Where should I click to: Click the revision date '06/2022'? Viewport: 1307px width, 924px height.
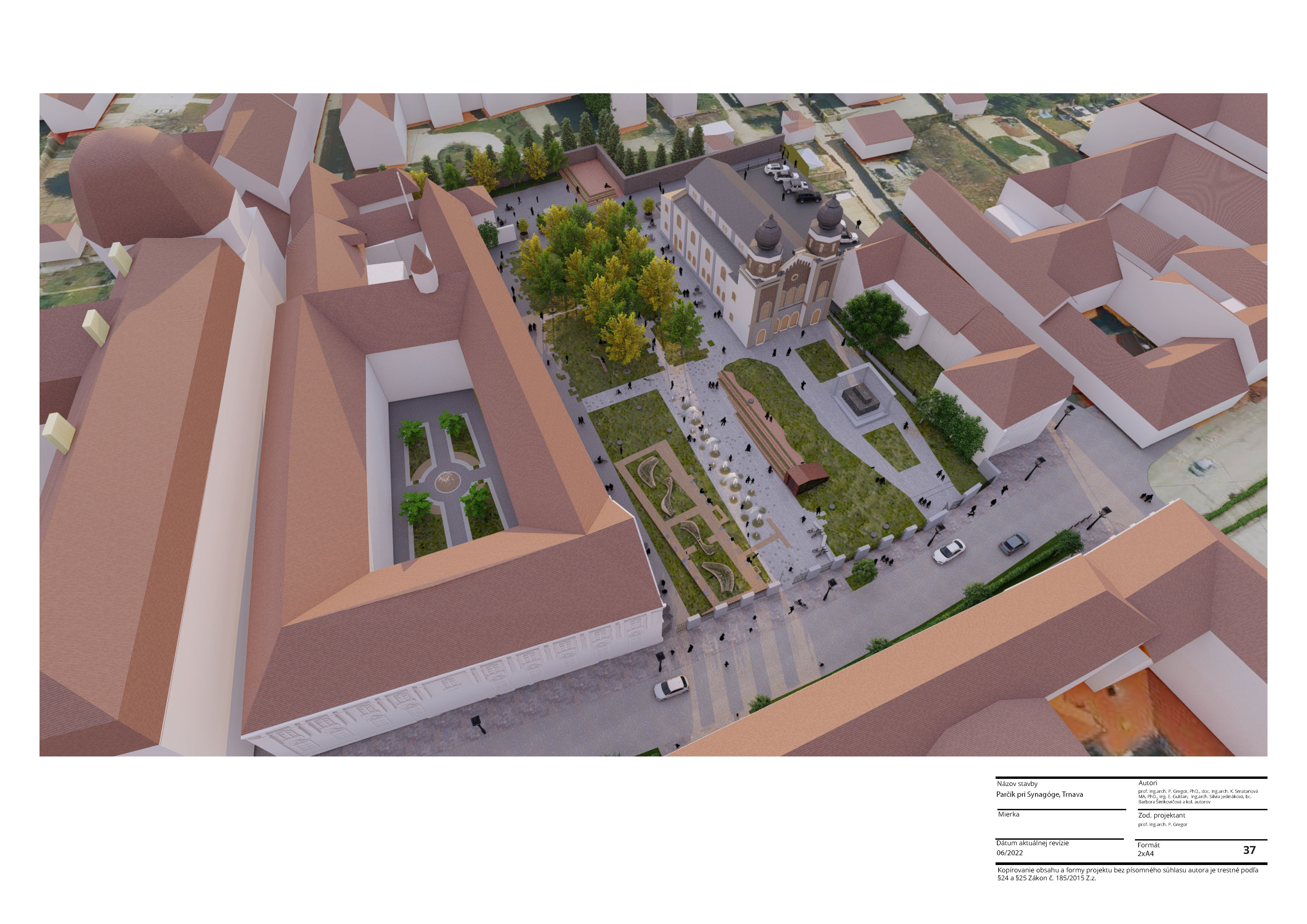click(1009, 853)
